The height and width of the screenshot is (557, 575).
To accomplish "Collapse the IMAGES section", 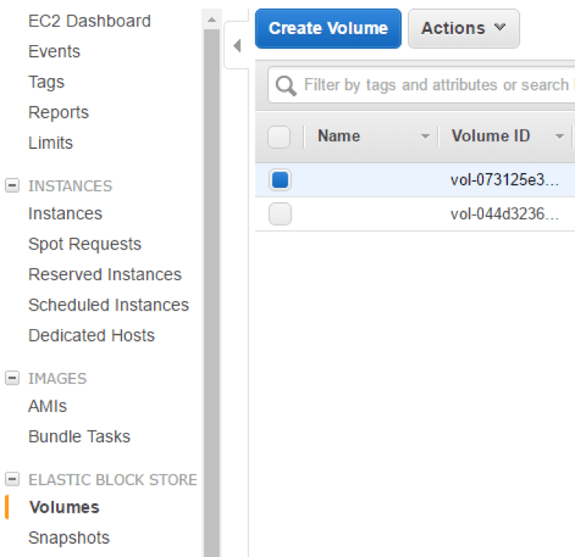I will point(12,378).
